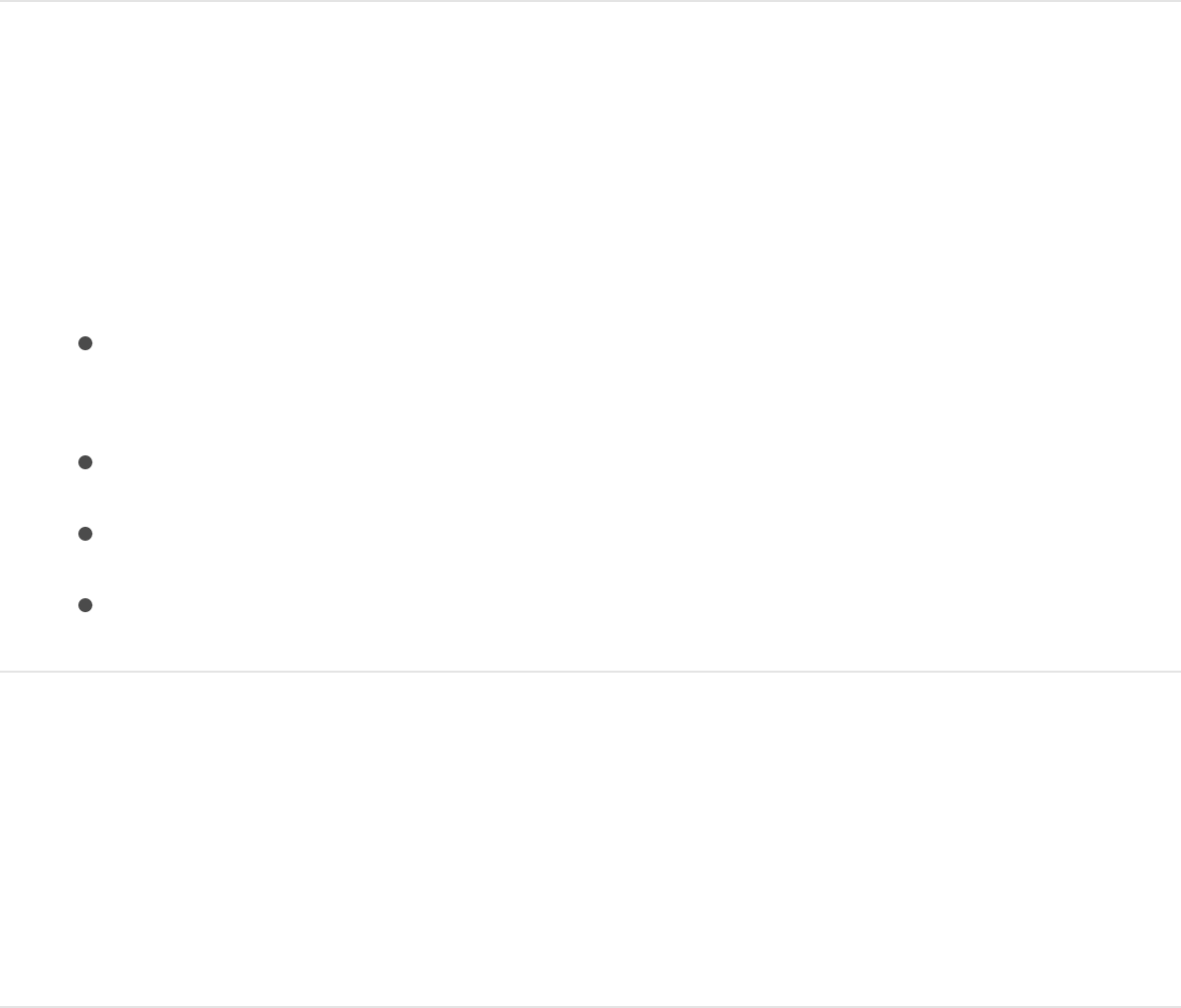Click the blank area just above the bottom divider

(x=590, y=984)
